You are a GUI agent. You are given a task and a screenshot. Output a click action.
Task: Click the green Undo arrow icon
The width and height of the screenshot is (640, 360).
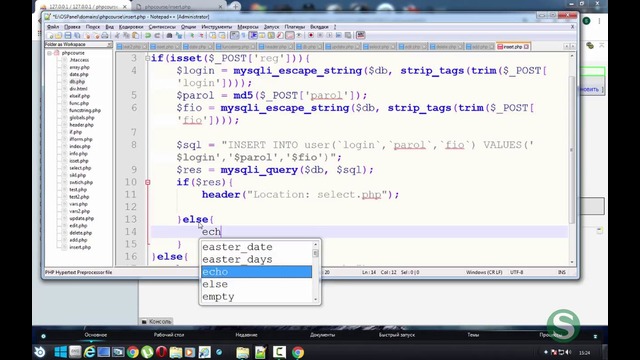coord(148,36)
